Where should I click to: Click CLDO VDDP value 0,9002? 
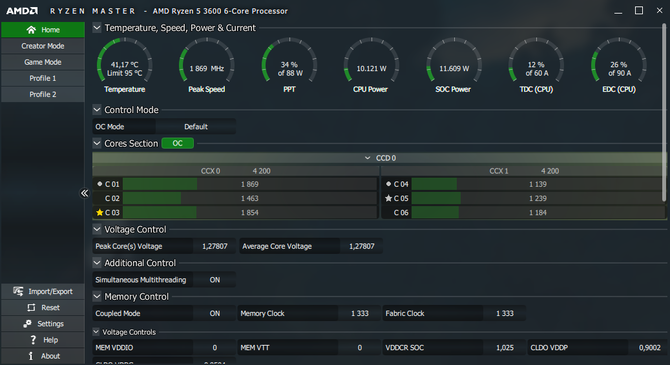click(649, 347)
